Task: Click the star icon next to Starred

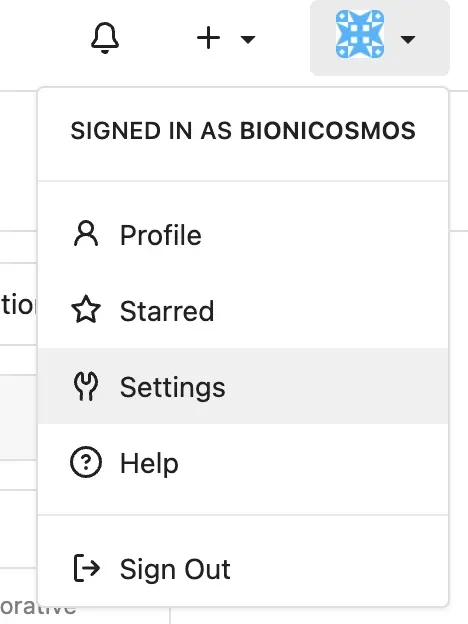Action: click(86, 309)
